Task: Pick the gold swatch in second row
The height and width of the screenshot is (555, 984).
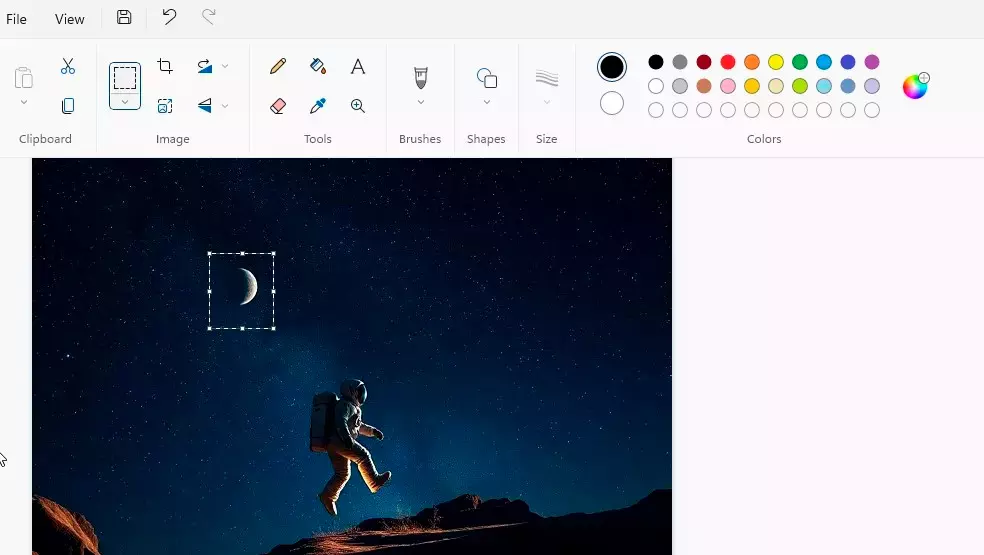Action: point(752,86)
